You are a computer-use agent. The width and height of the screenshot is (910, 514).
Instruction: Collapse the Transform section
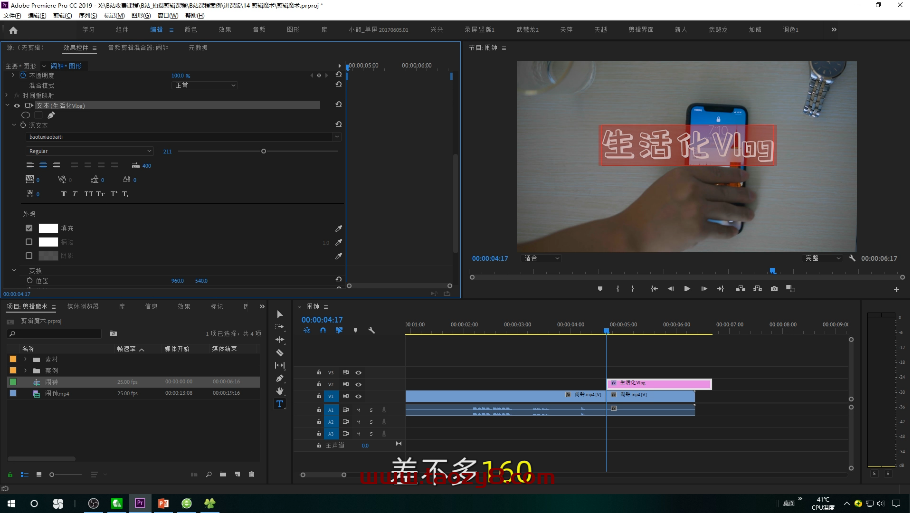click(14, 270)
